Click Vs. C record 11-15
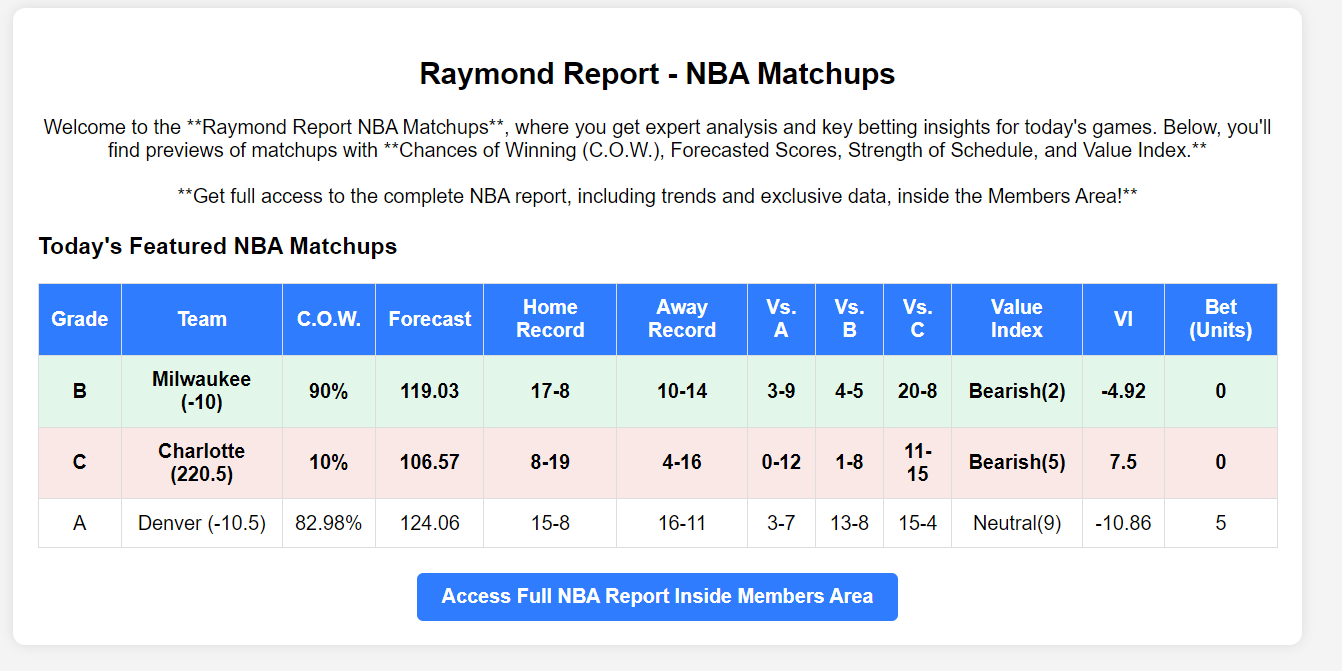Viewport: 1342px width, 671px height. pyautogui.click(x=917, y=463)
